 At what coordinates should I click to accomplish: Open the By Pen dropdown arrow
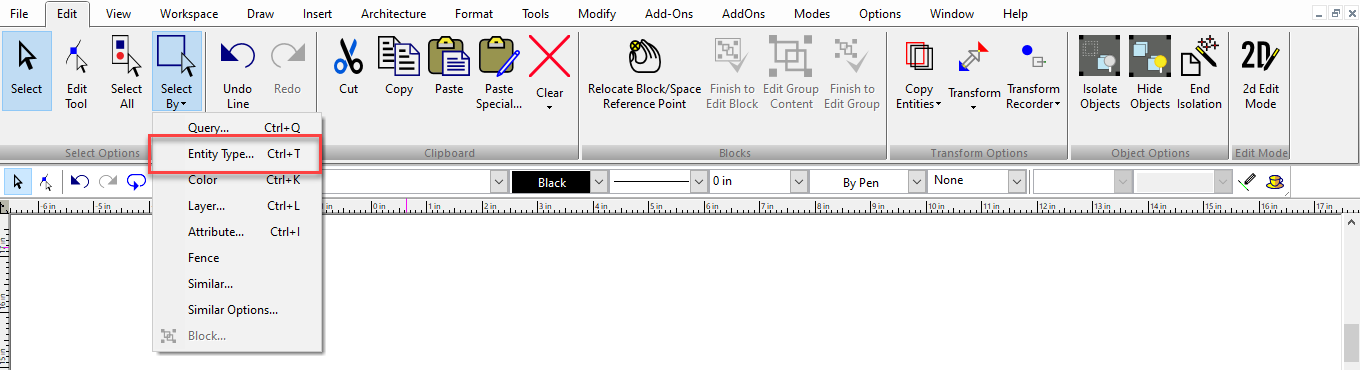click(918, 182)
